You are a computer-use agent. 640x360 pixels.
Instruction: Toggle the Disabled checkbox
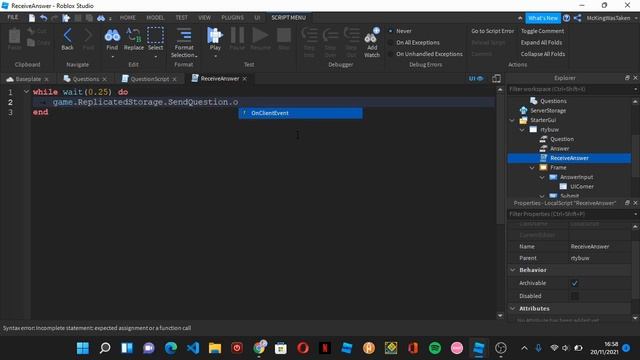point(575,296)
